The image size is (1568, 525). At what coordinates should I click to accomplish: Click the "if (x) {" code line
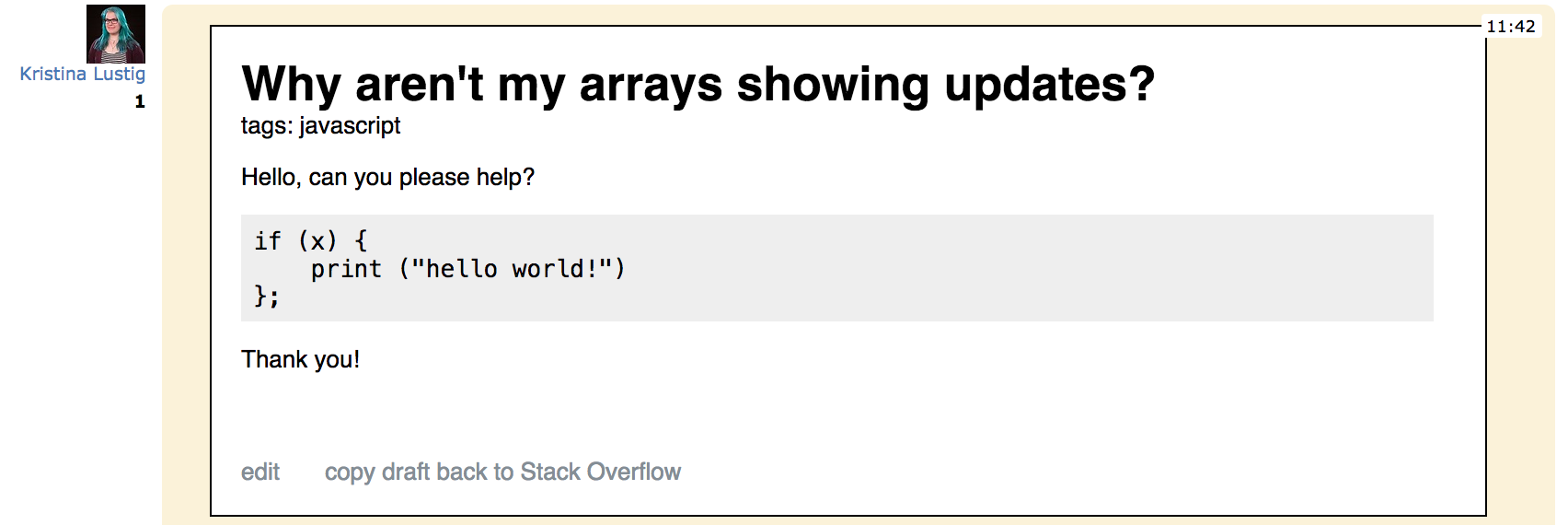[311, 241]
